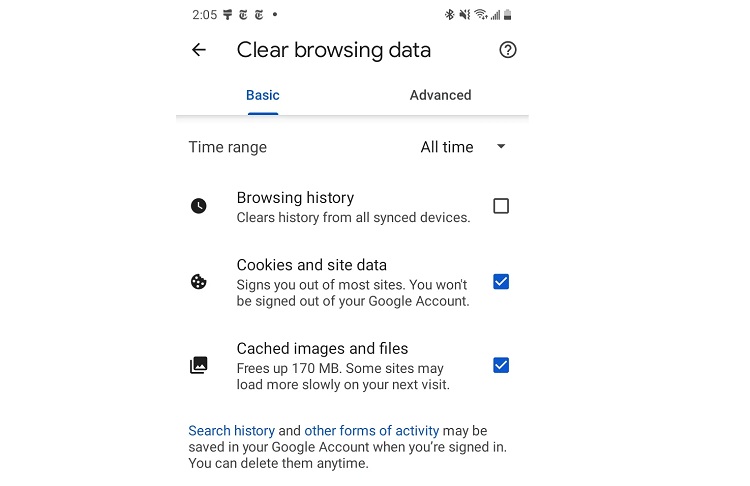Switch to the Basic tab
The image size is (750, 486).
(263, 95)
